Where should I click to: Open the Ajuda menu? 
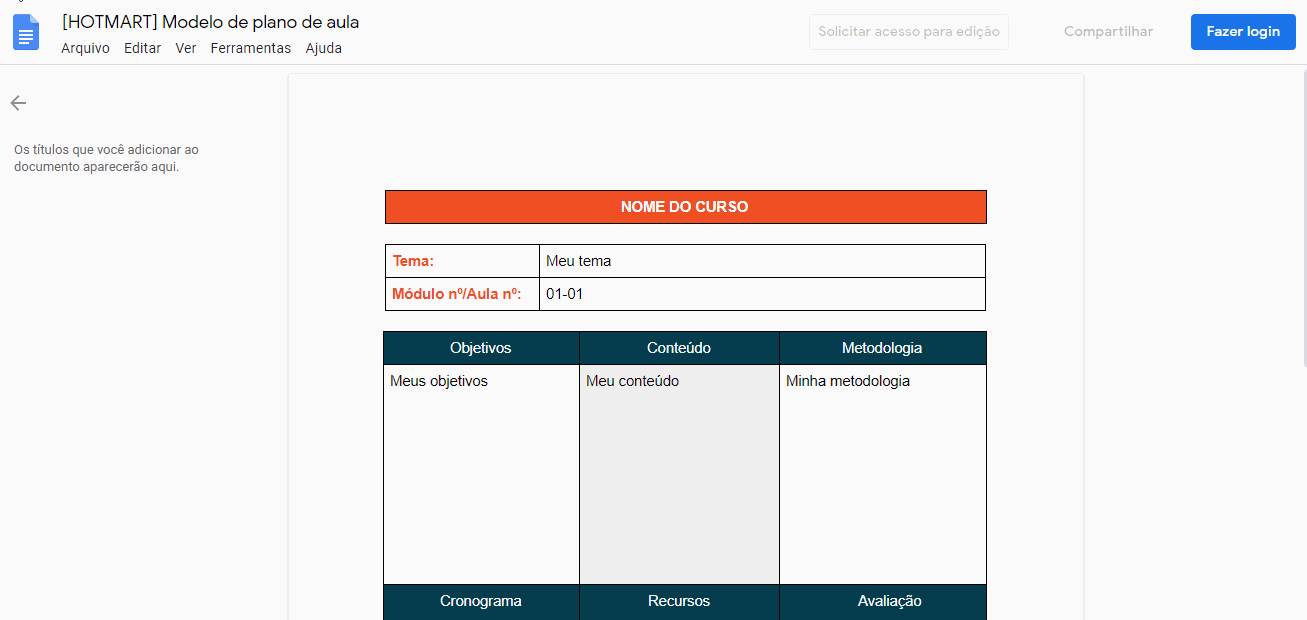323,48
